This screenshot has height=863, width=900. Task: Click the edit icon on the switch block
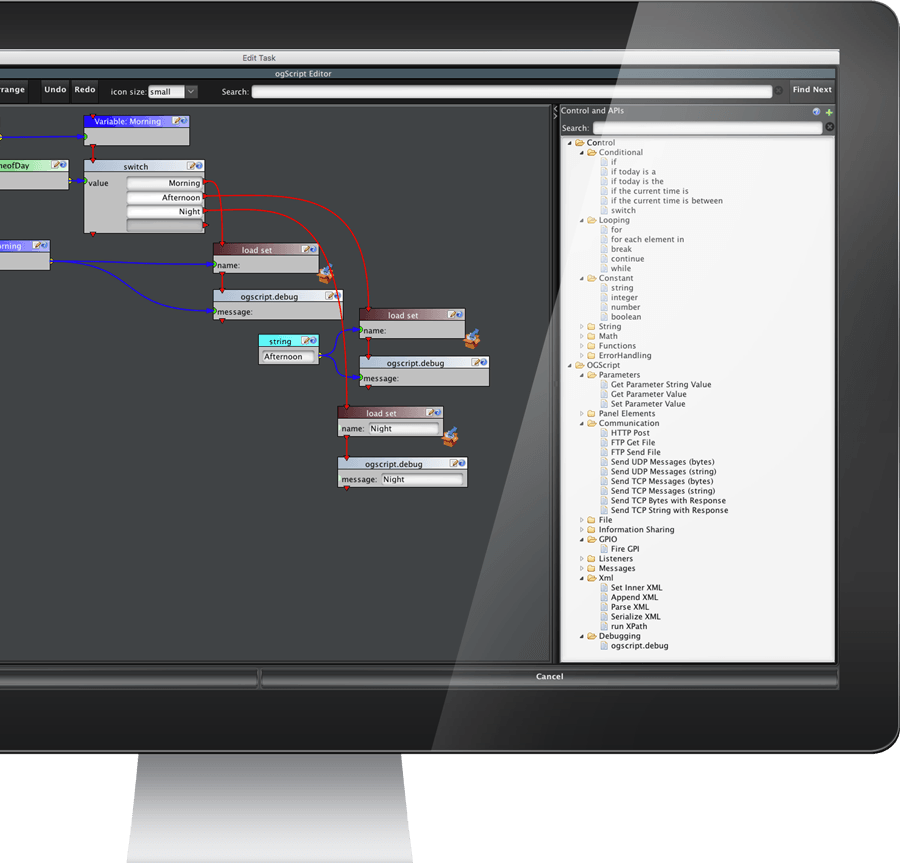(191, 166)
